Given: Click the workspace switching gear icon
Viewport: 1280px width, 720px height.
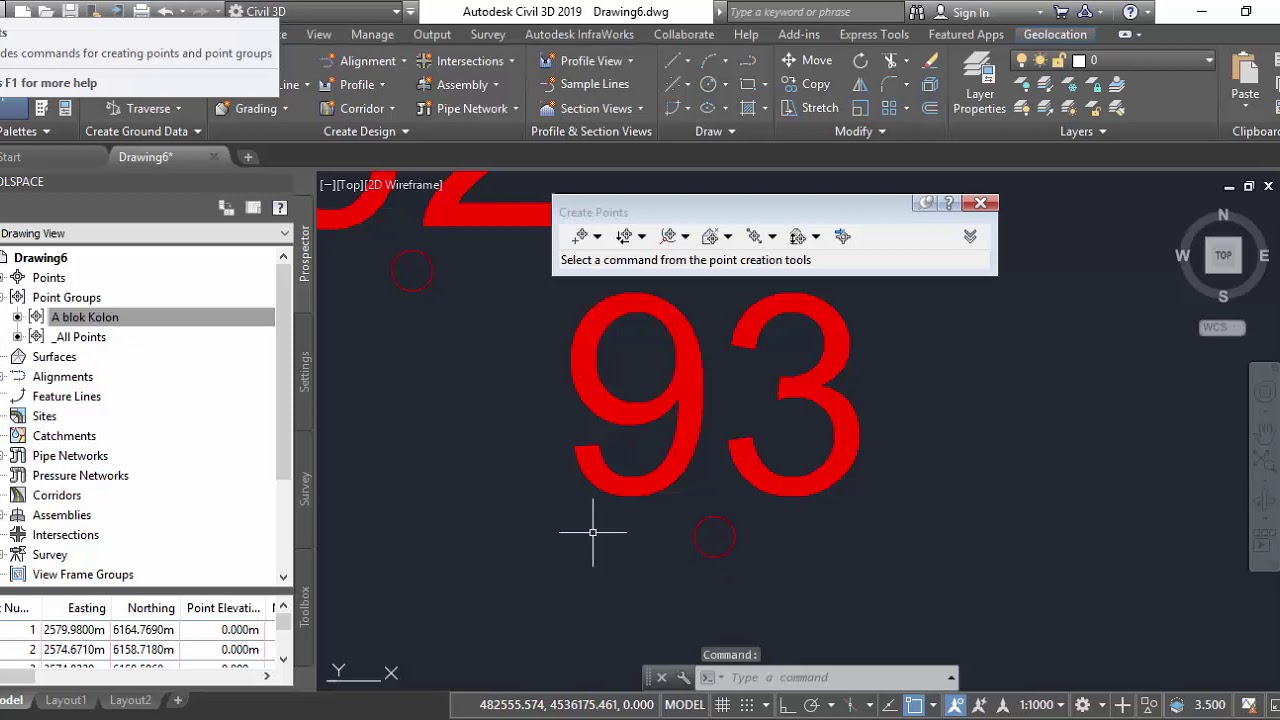Looking at the screenshot, I should click(1082, 705).
